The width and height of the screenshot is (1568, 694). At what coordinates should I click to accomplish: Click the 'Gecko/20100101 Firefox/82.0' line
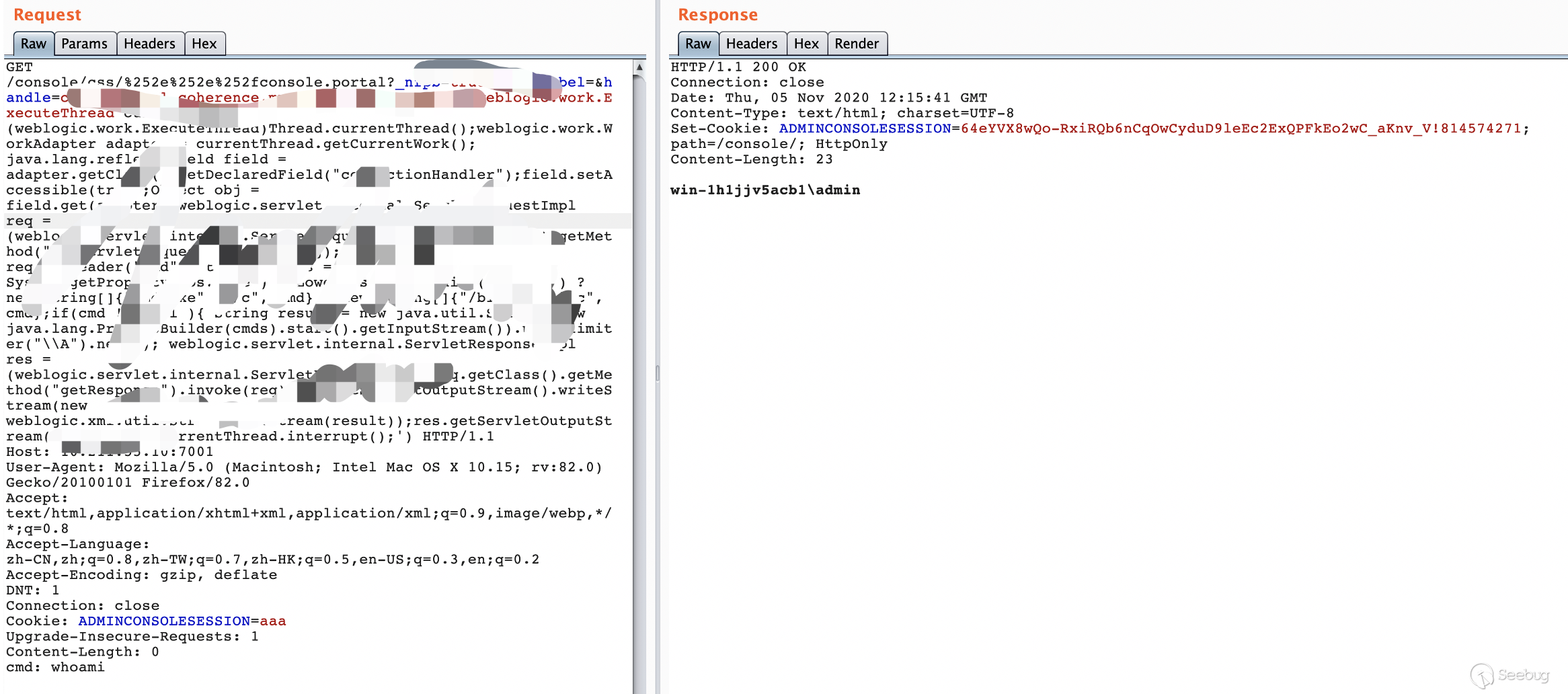point(128,483)
